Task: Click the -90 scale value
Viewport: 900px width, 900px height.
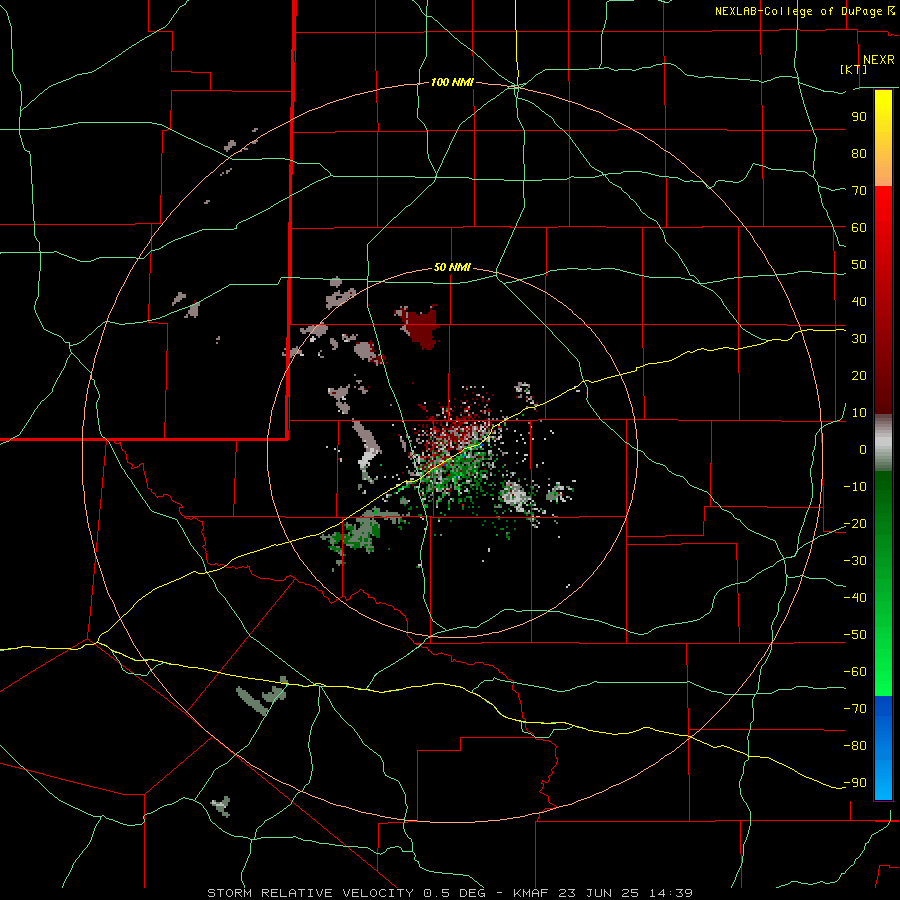Action: point(855,783)
